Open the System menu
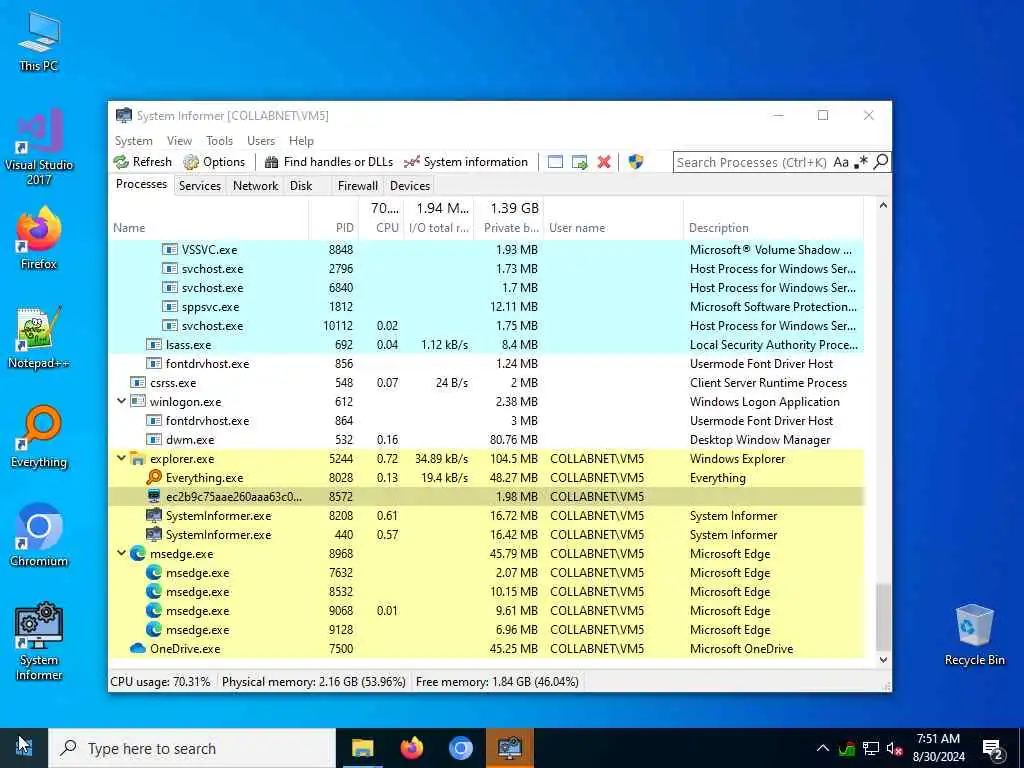 (x=133, y=141)
